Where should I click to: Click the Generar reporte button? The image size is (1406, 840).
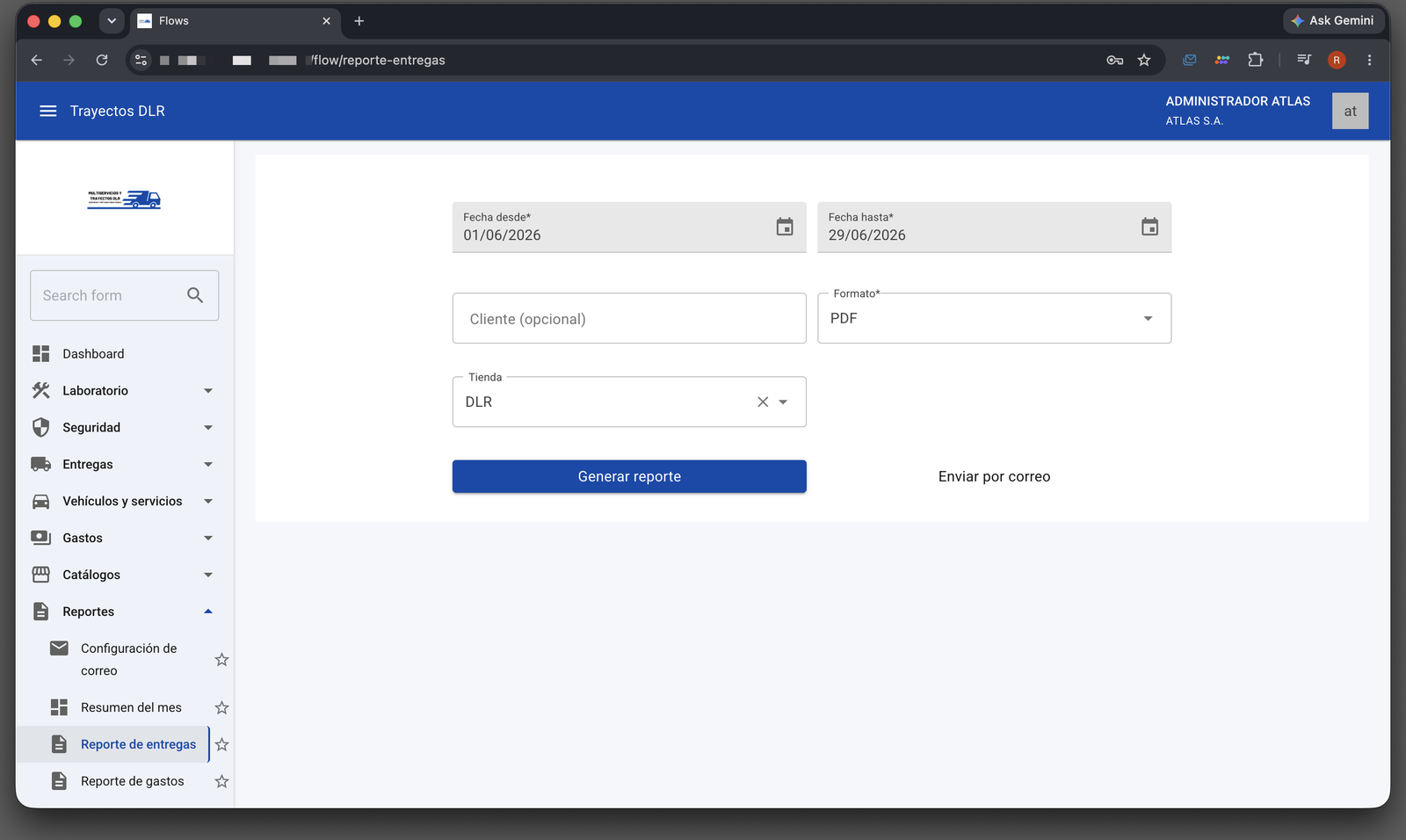point(629,476)
